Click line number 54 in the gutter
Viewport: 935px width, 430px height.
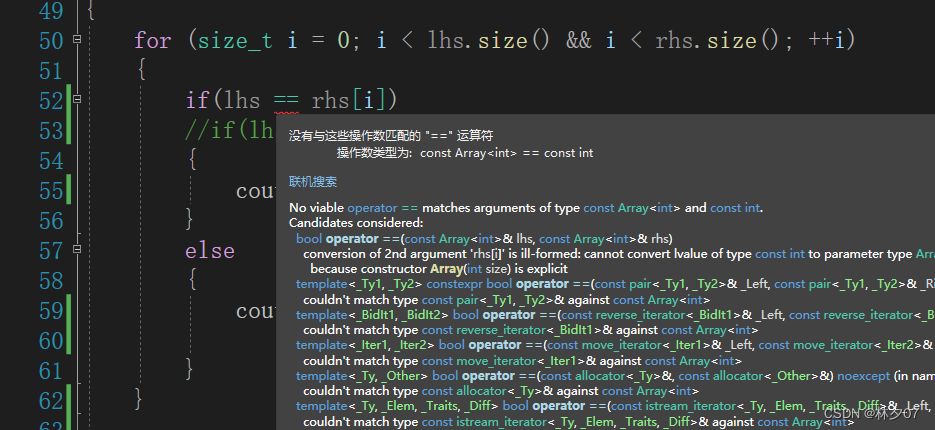[51, 161]
